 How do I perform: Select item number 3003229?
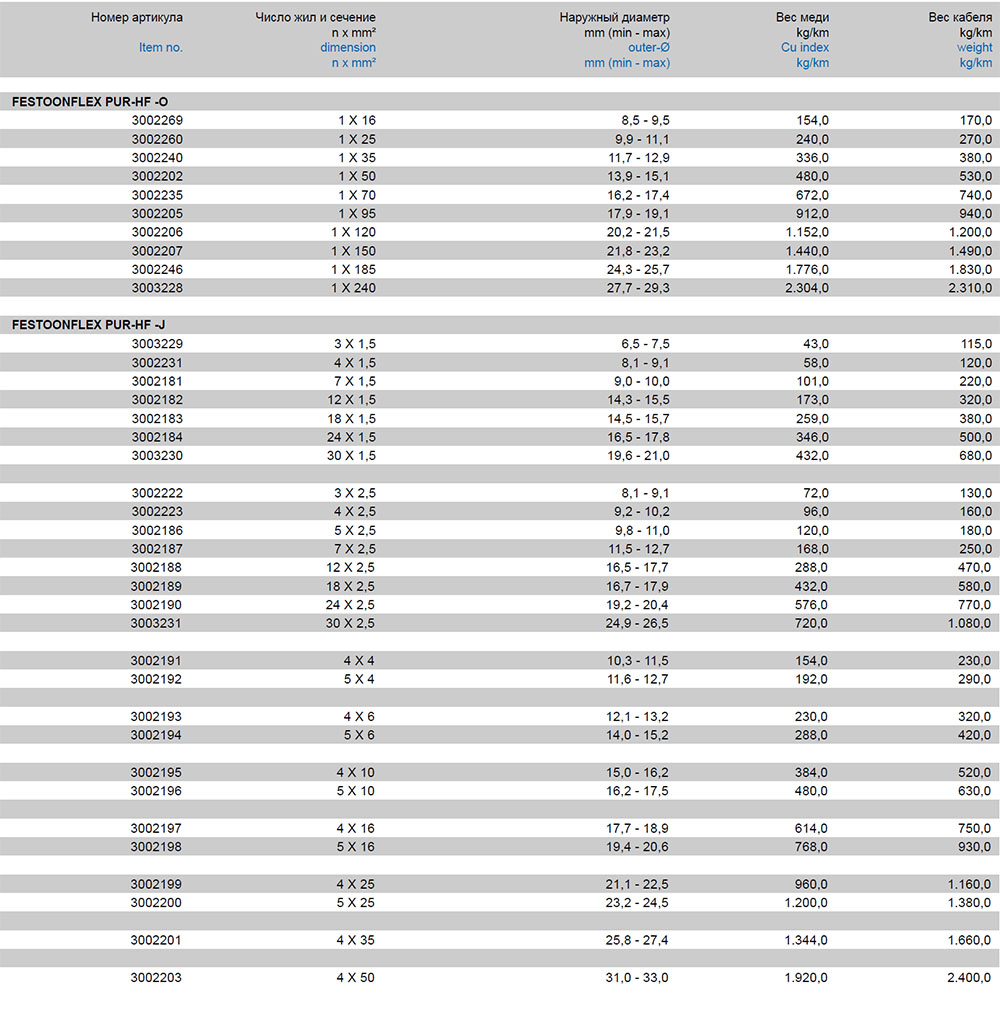click(157, 344)
